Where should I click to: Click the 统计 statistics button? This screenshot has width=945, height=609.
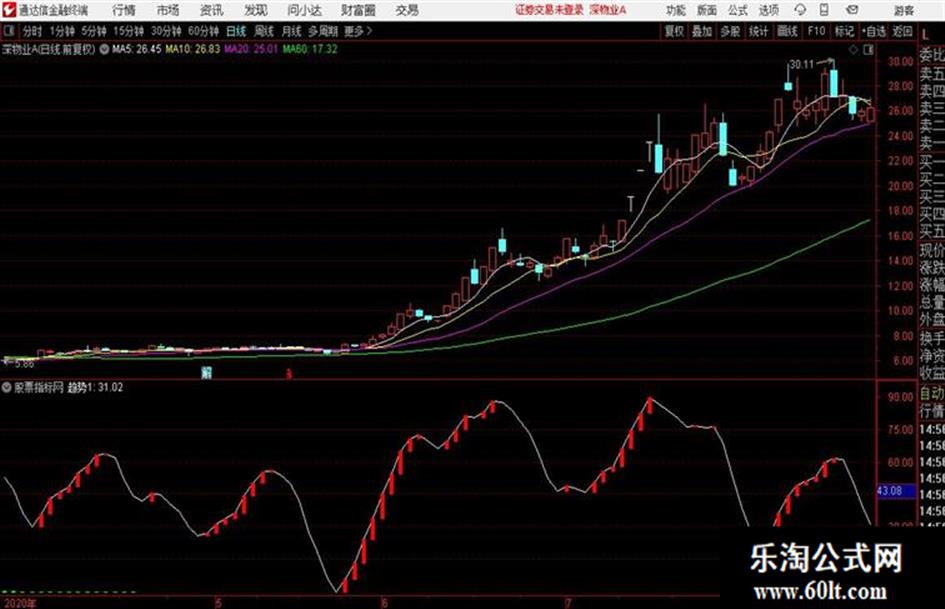759,31
